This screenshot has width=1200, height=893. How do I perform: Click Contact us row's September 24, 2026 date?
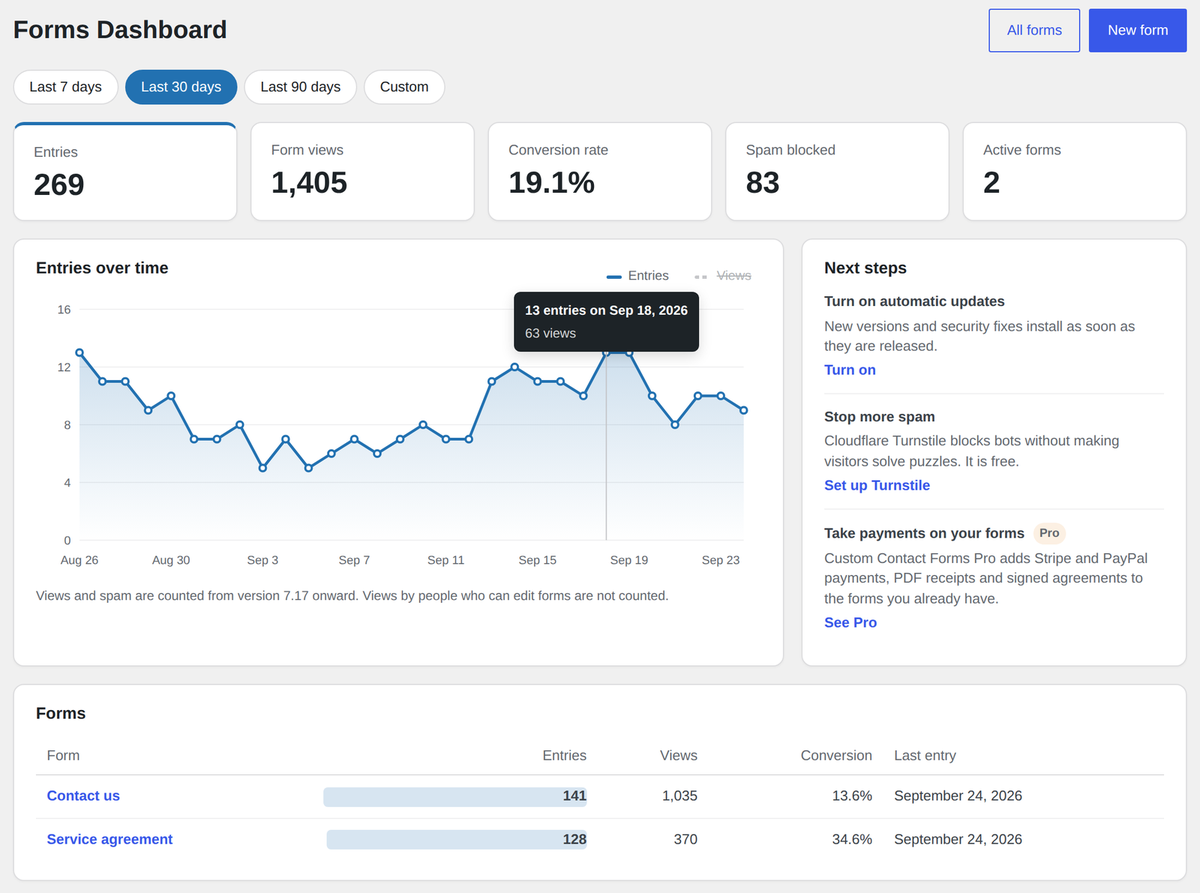point(958,796)
